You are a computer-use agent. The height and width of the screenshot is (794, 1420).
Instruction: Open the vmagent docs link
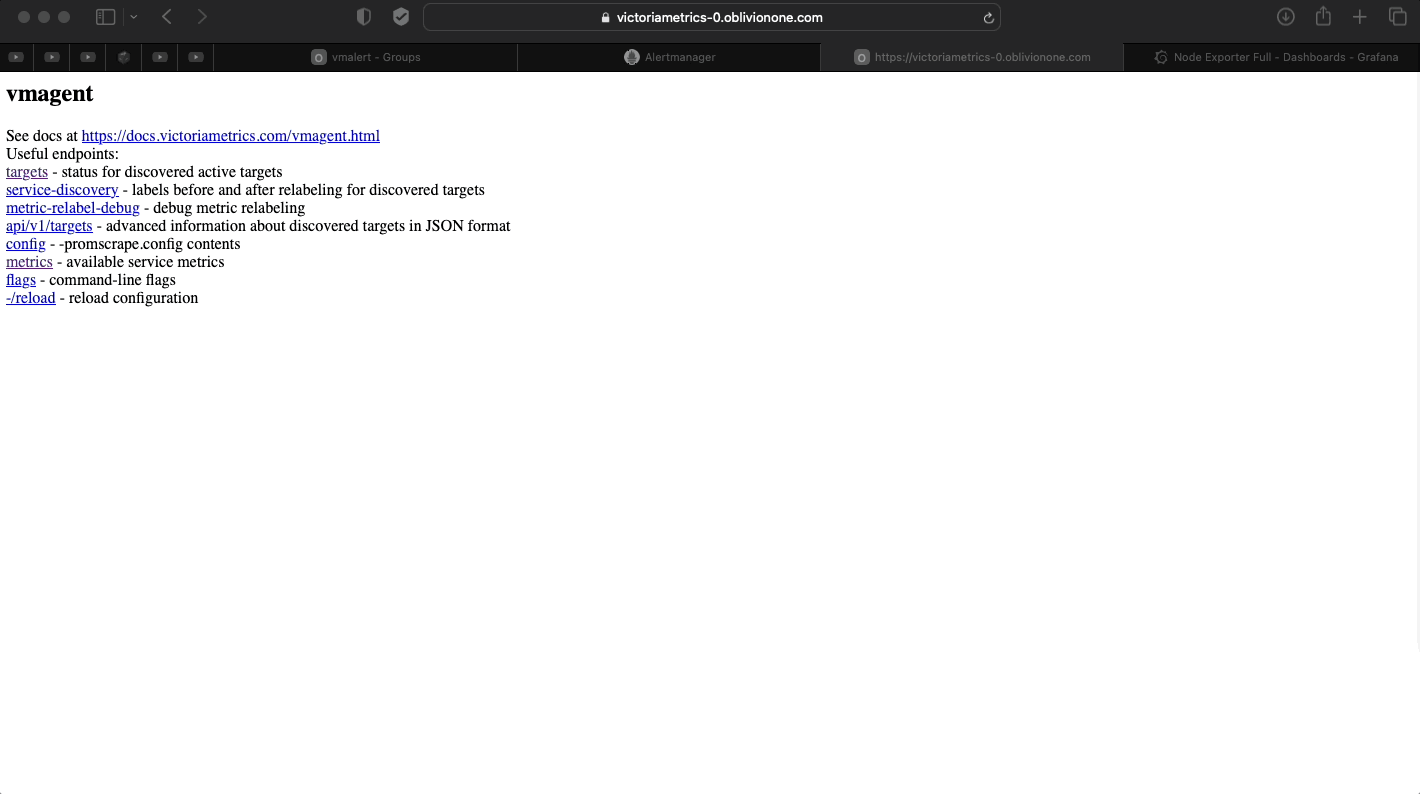click(x=230, y=136)
